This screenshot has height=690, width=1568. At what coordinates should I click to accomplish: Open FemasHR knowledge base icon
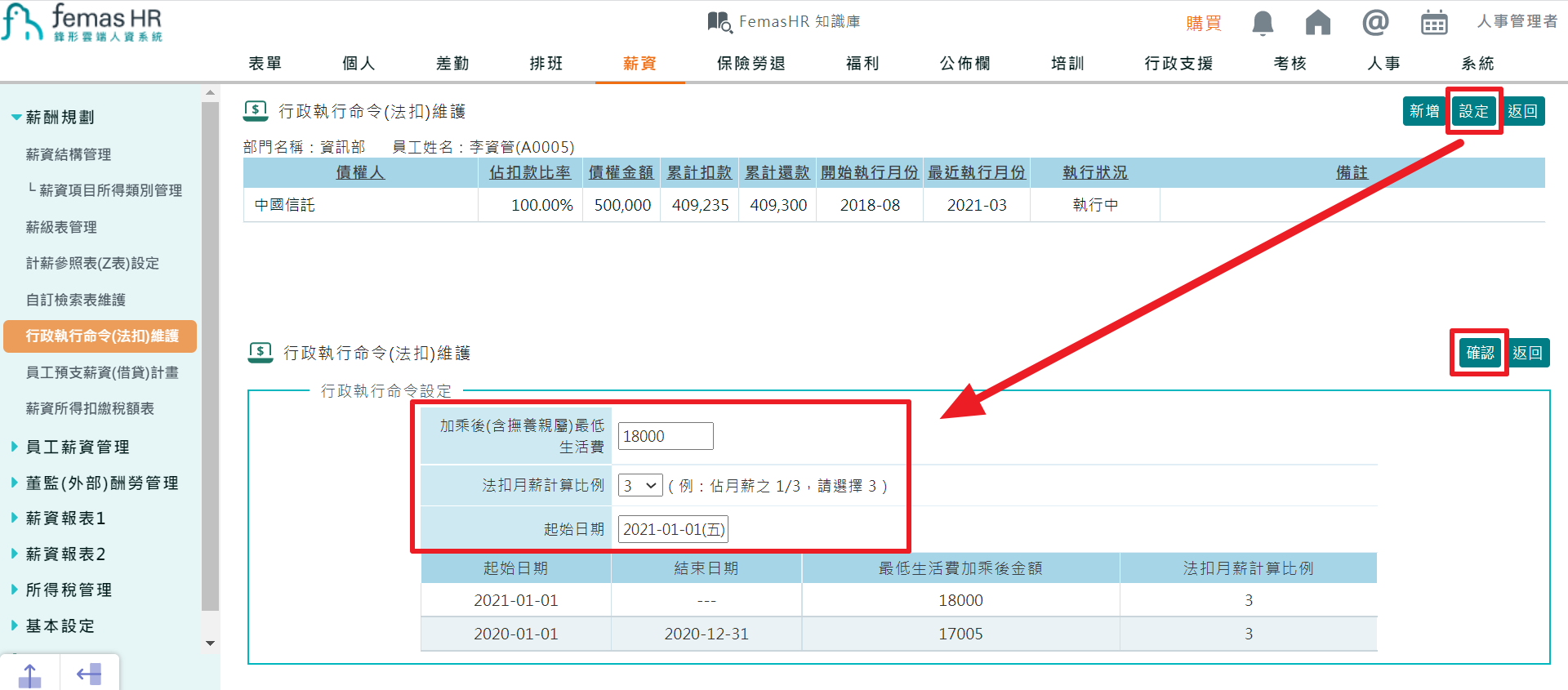(719, 22)
